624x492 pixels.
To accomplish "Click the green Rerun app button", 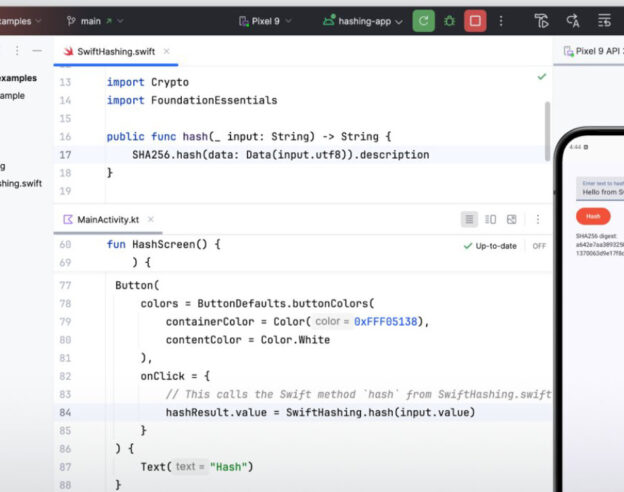I will coord(423,20).
